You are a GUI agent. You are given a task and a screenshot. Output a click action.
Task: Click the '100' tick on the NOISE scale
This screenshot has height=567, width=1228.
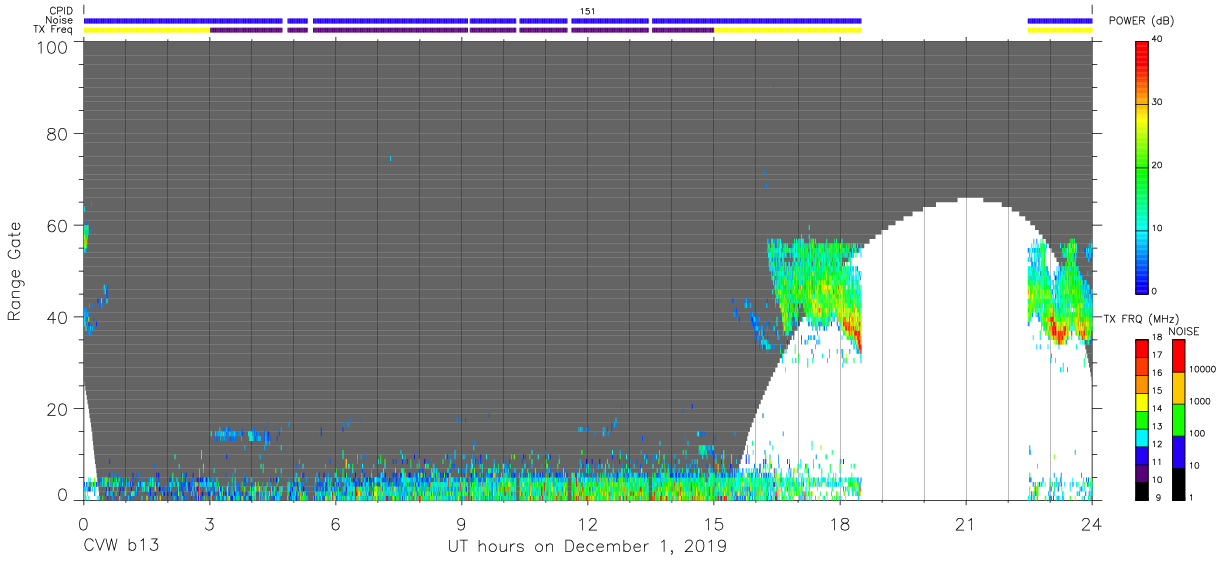(1197, 433)
